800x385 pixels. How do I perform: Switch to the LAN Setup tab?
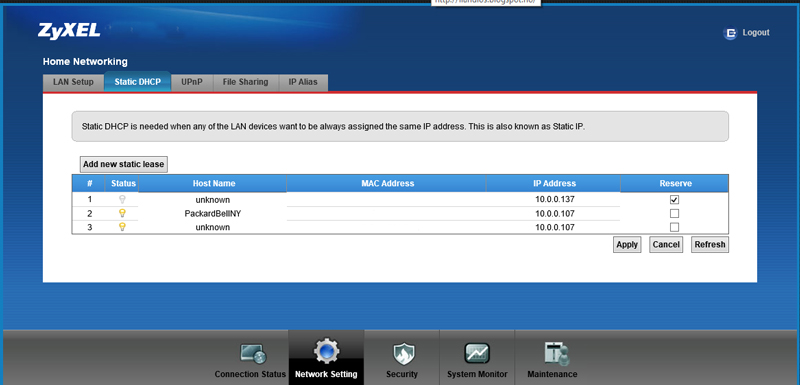[x=73, y=82]
